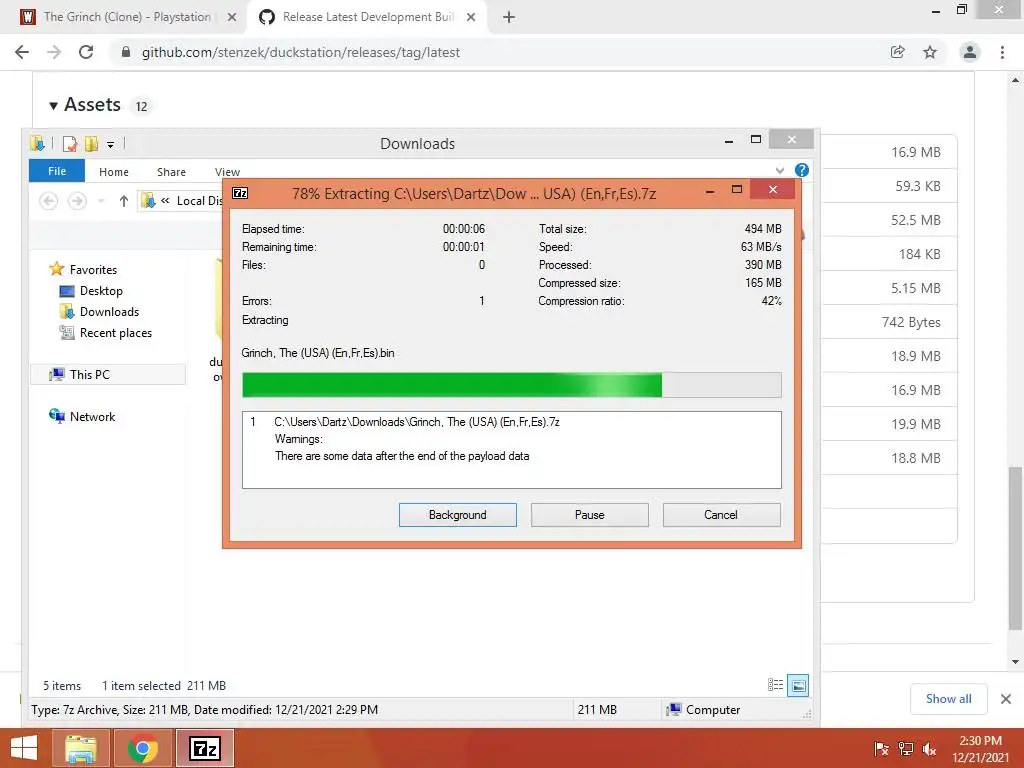Click New folder icon in quick access toolbar
This screenshot has width=1024, height=768.
91,144
